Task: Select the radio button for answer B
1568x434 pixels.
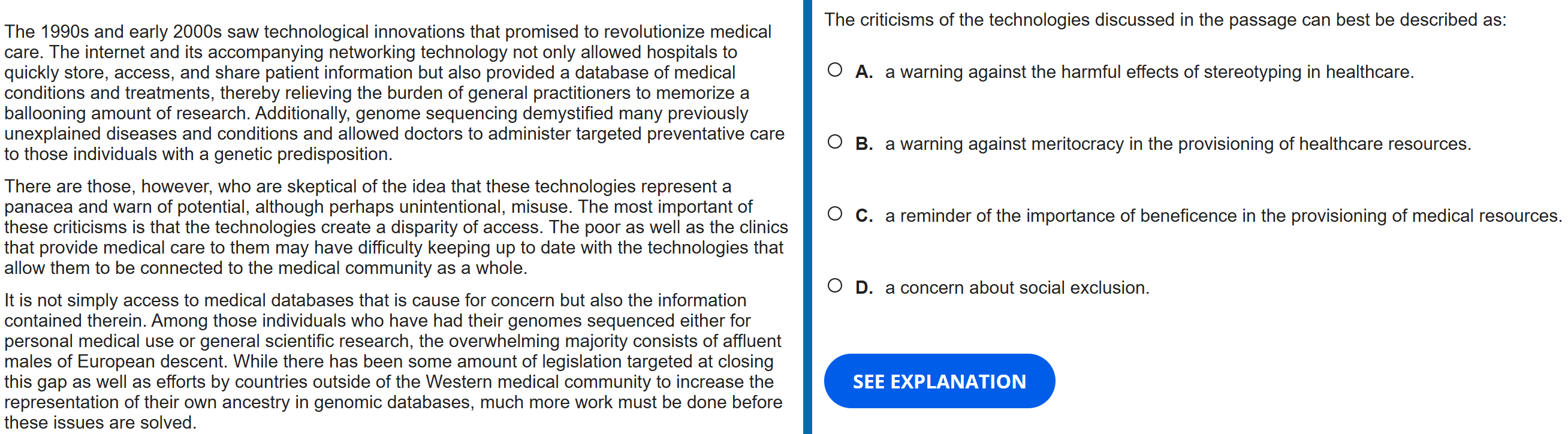Action: click(834, 142)
